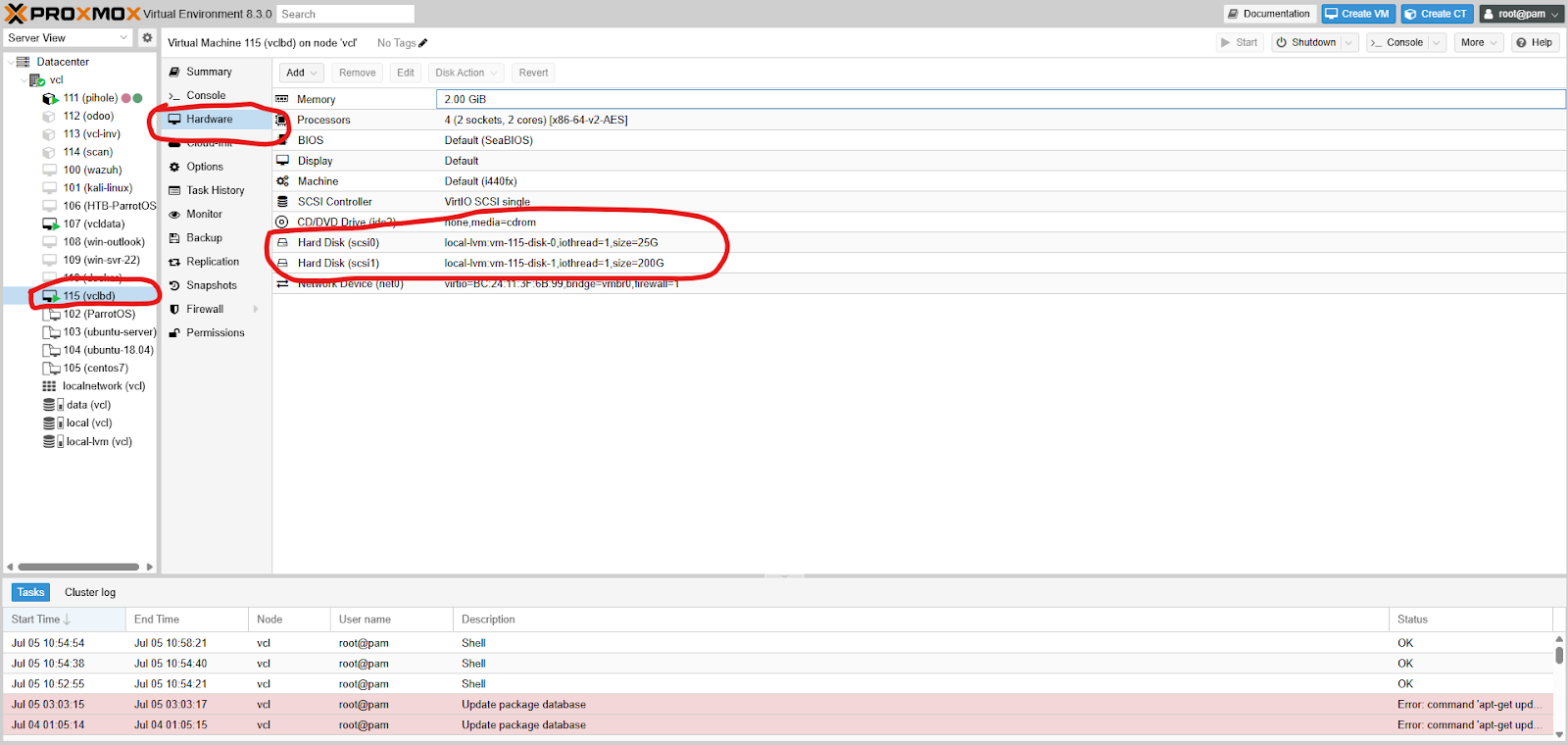The width and height of the screenshot is (1568, 745).
Task: Click the Hard Disk (scsi0) drive icon
Action: tap(282, 243)
